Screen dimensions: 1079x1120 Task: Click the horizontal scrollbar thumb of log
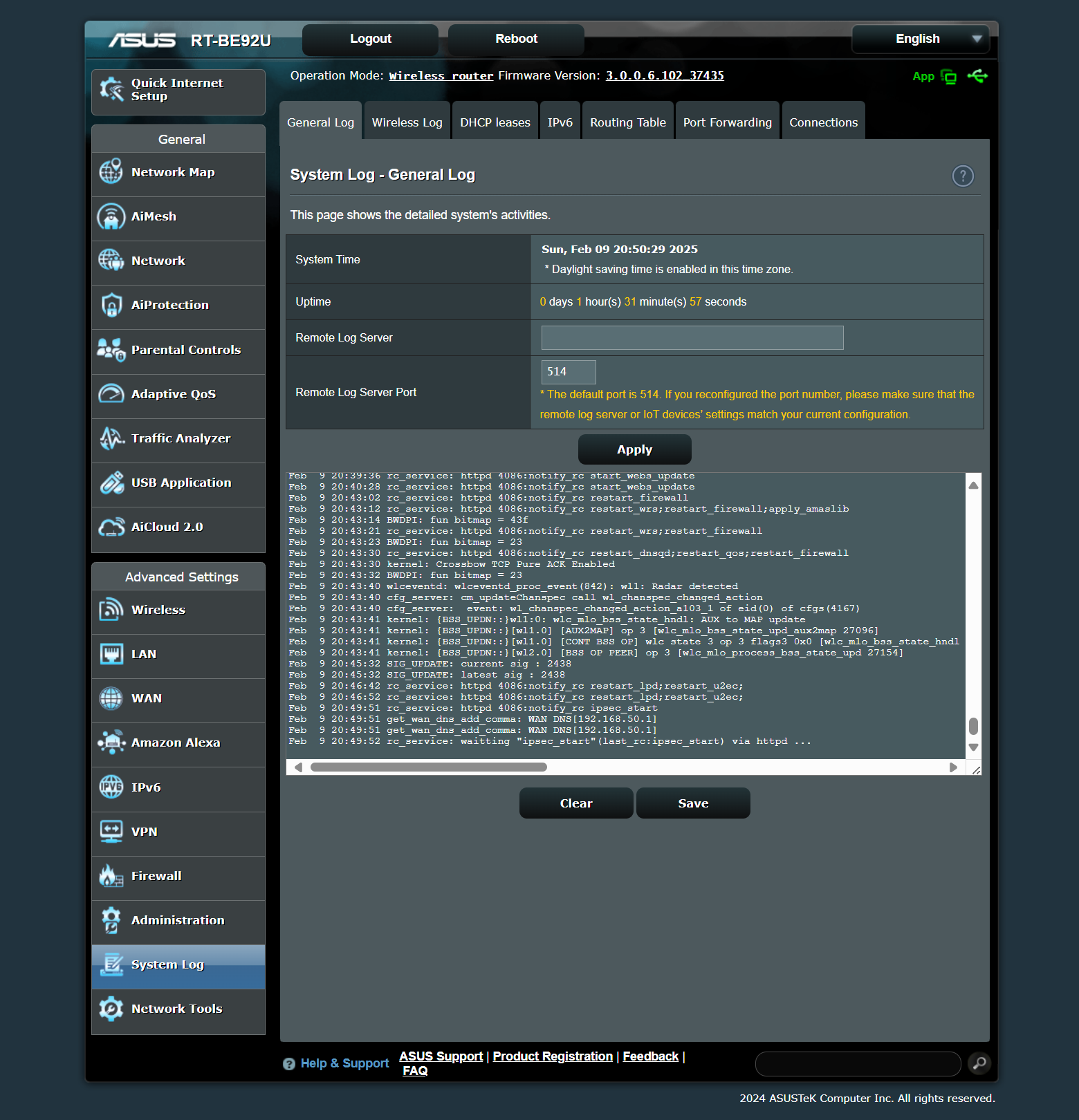pos(428,767)
